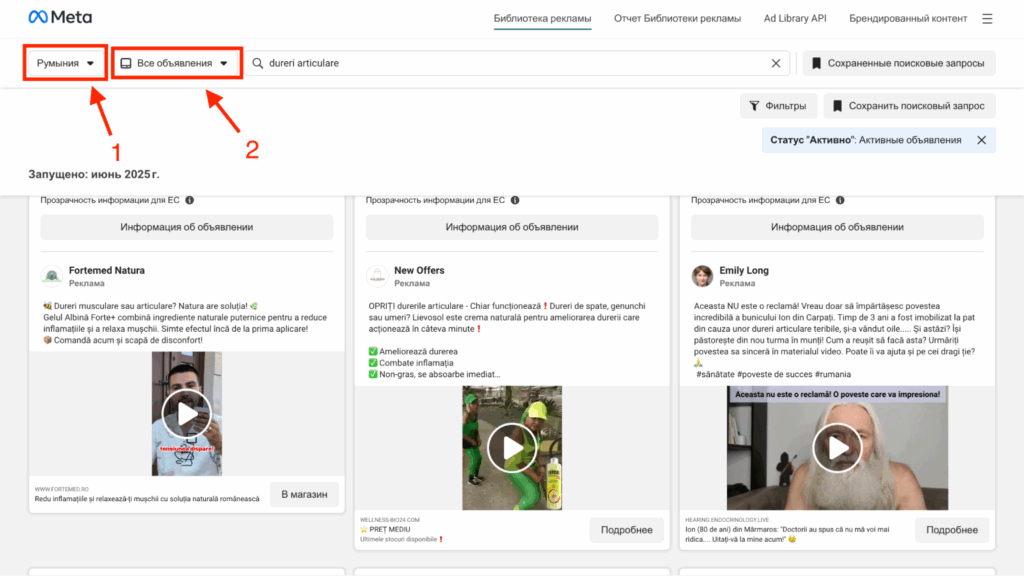The height and width of the screenshot is (576, 1024).
Task: Open the Fortemed Natura page name
Action: (106, 270)
